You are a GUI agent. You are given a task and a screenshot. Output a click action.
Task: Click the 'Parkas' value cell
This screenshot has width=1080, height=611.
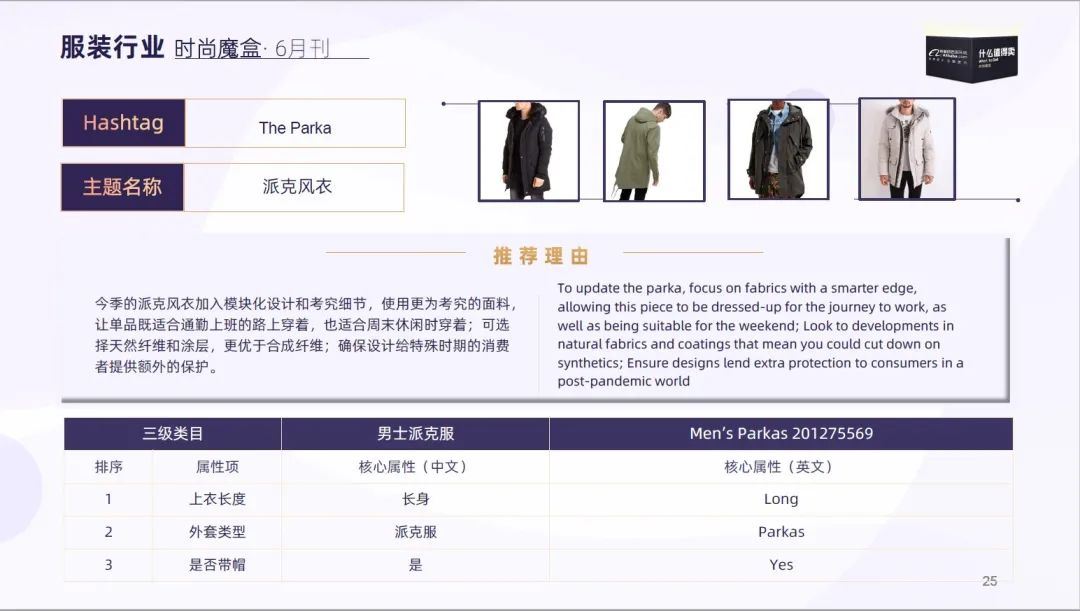click(x=781, y=532)
